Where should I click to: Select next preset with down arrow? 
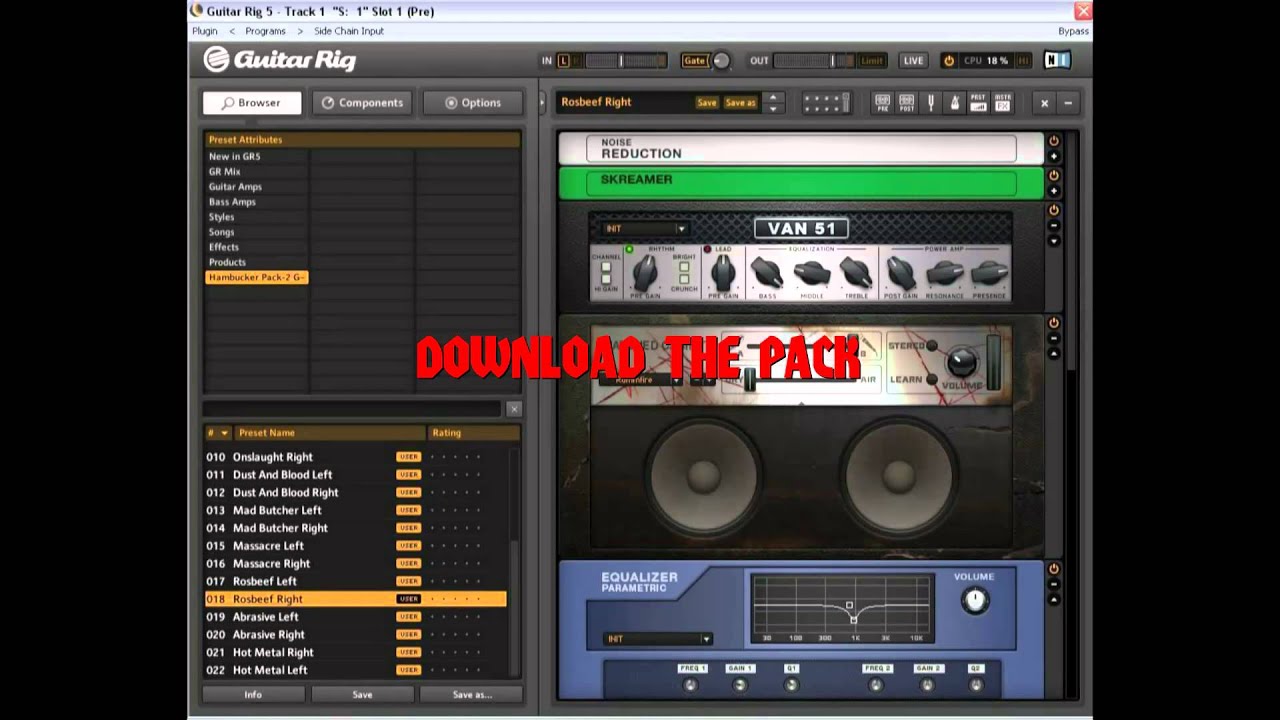772,107
